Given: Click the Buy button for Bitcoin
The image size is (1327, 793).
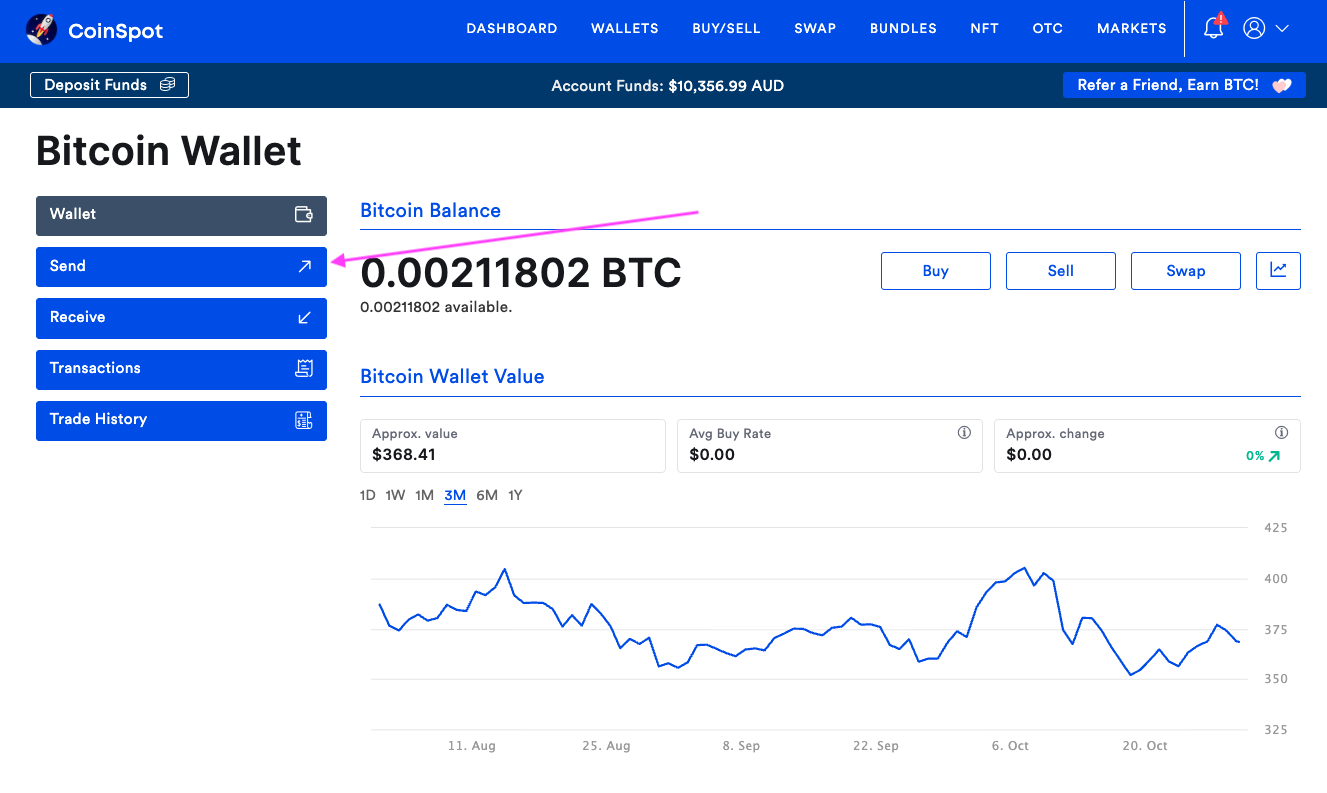Looking at the screenshot, I should [936, 270].
